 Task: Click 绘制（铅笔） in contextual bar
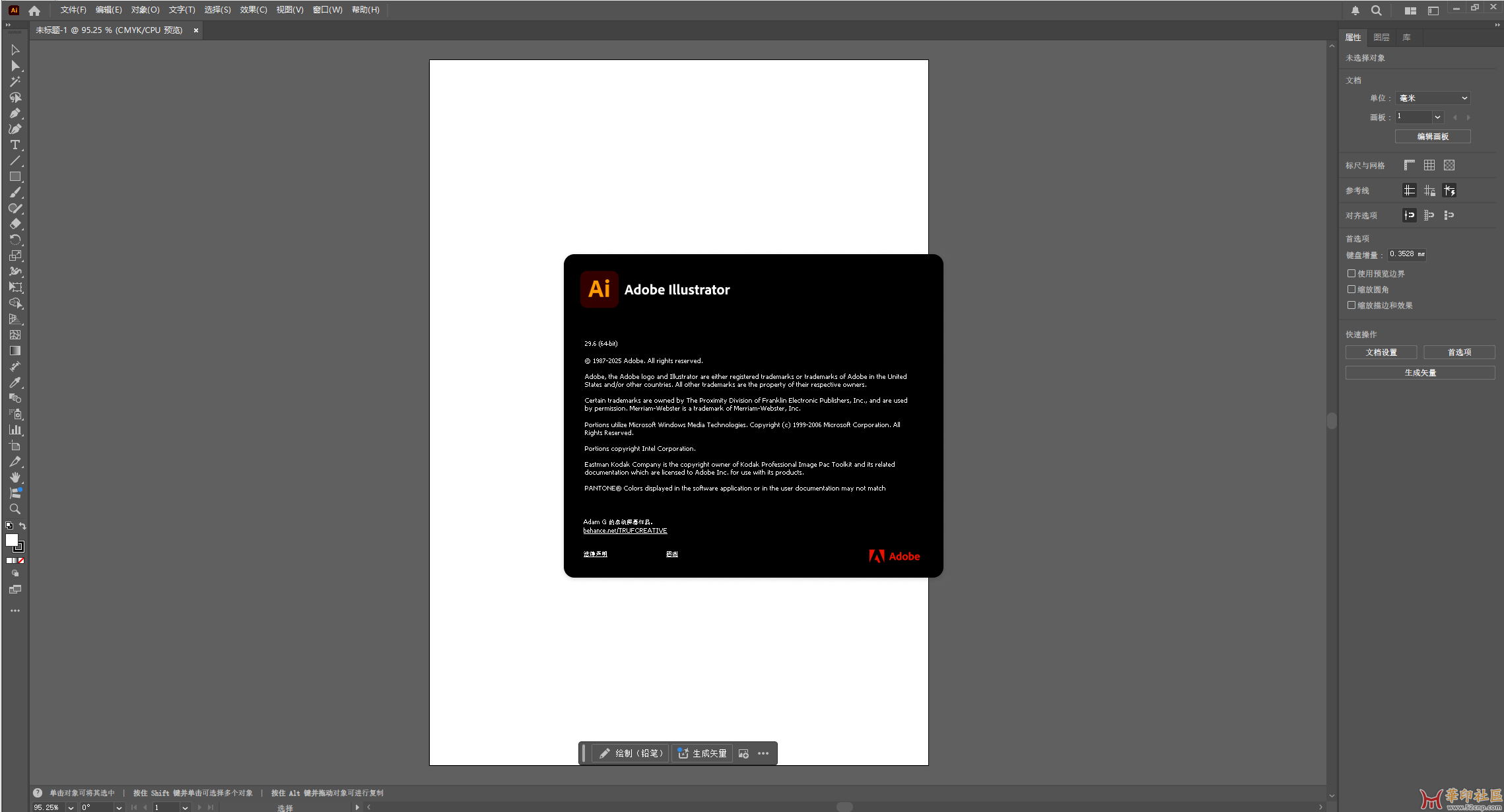pos(631,753)
